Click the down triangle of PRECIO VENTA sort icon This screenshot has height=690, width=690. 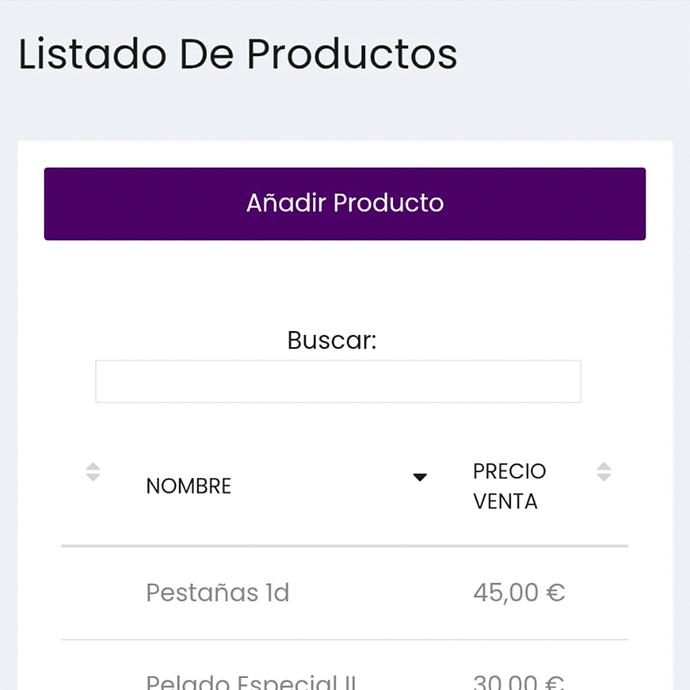pos(603,478)
